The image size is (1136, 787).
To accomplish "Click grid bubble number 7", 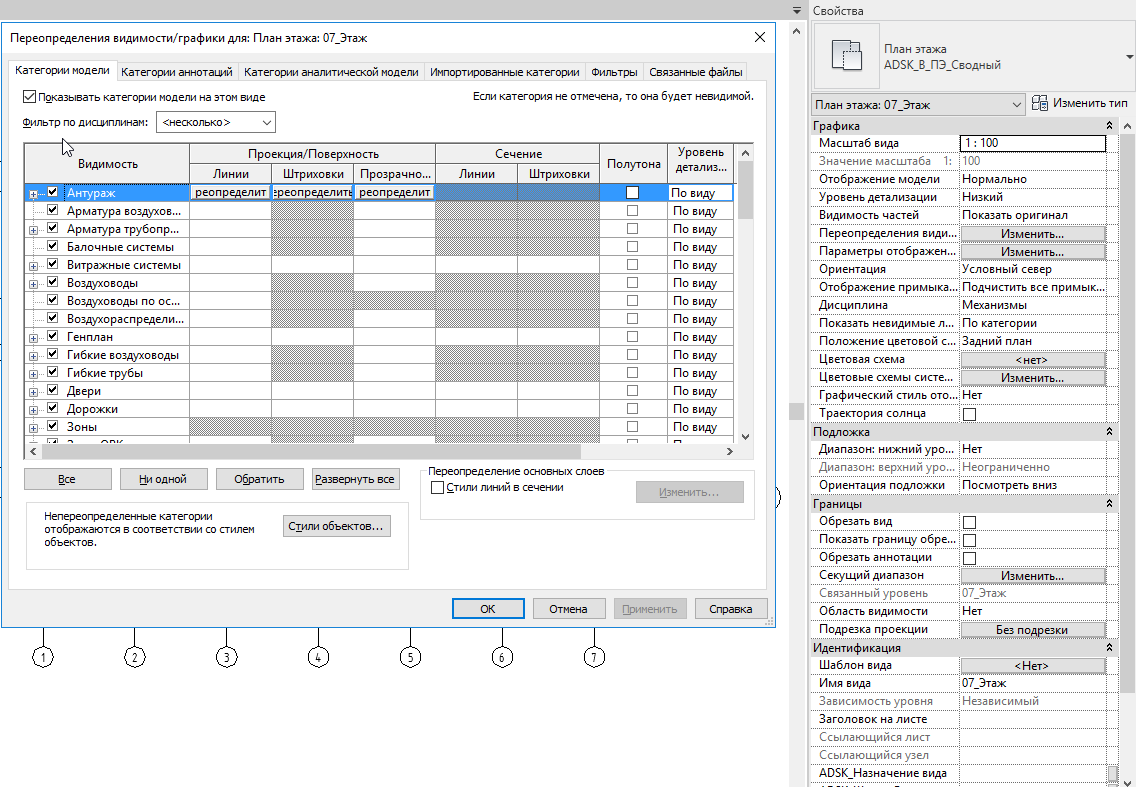I will pyautogui.click(x=594, y=657).
